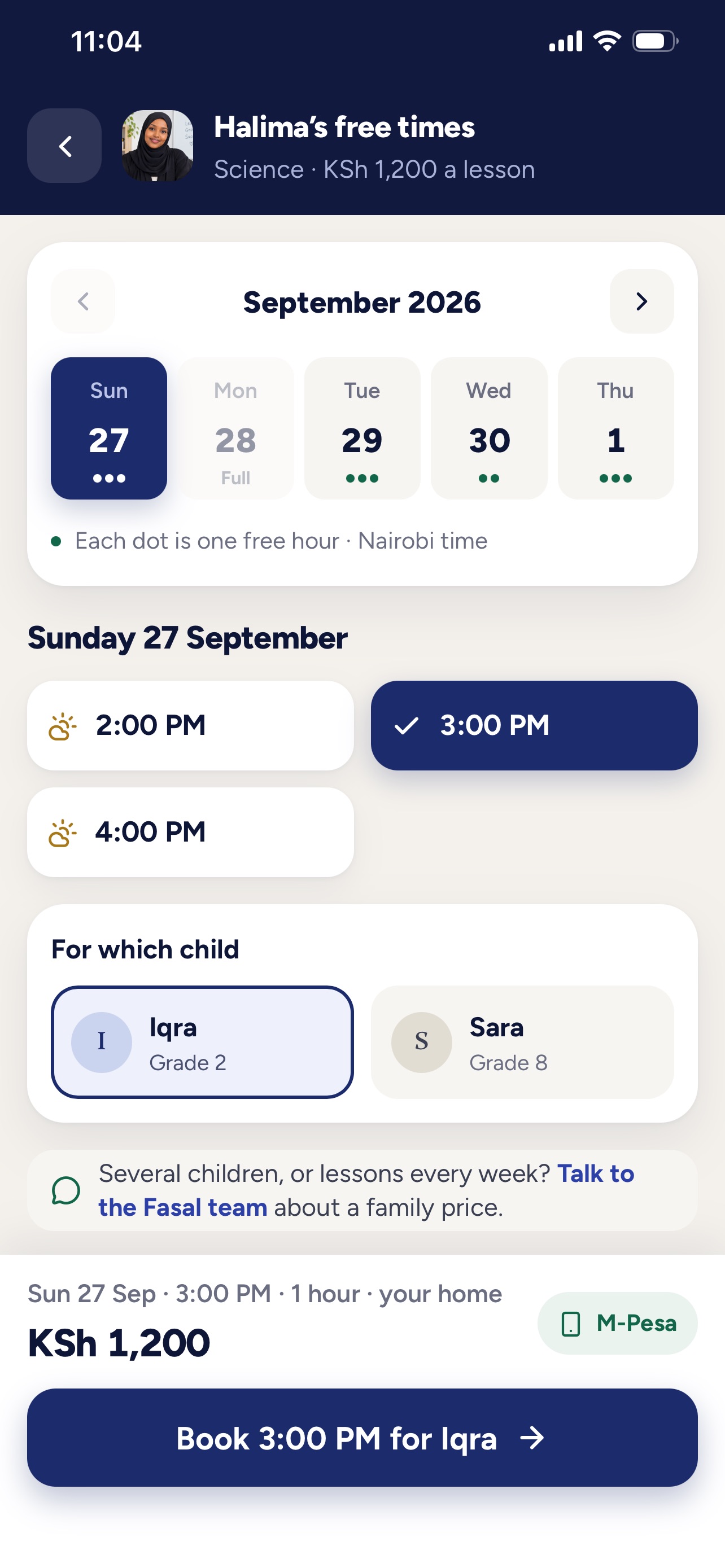Viewport: 725px width, 1568px height.
Task: Choose Wednesday 30 in the date strip
Action: click(489, 428)
